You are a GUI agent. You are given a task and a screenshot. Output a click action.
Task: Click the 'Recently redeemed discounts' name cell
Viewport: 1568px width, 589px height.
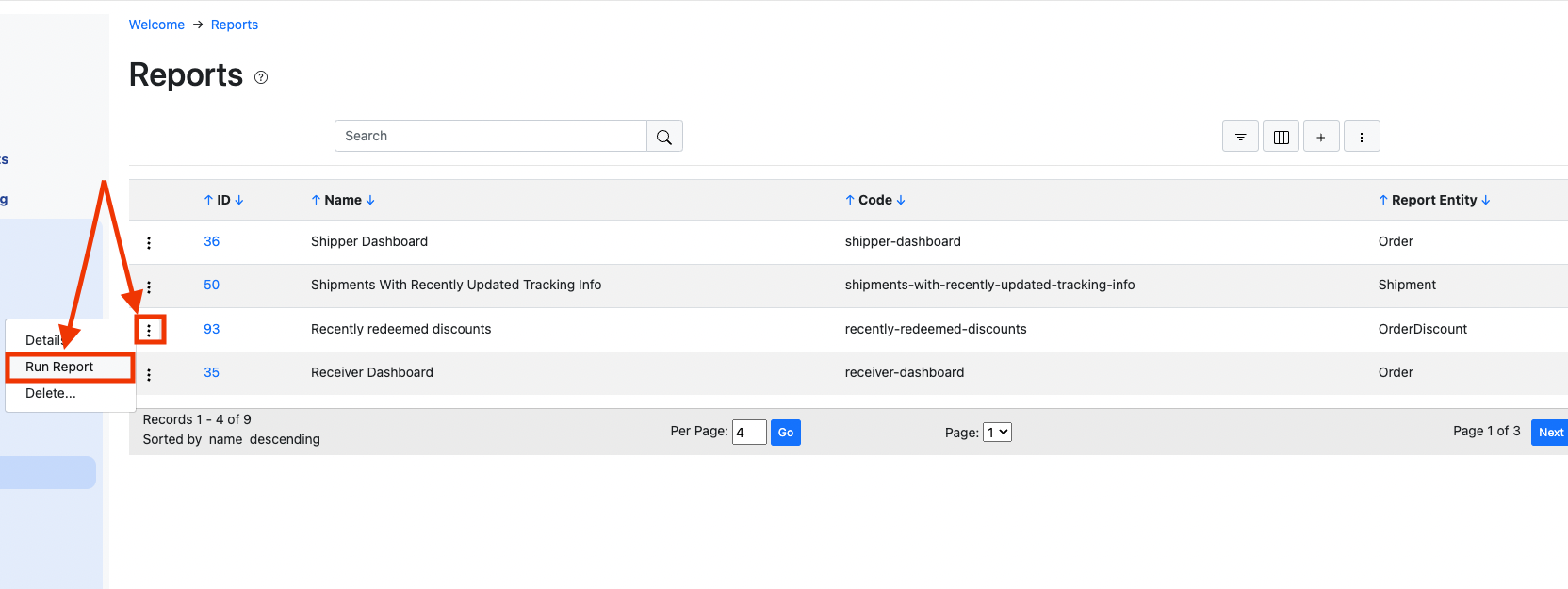401,329
